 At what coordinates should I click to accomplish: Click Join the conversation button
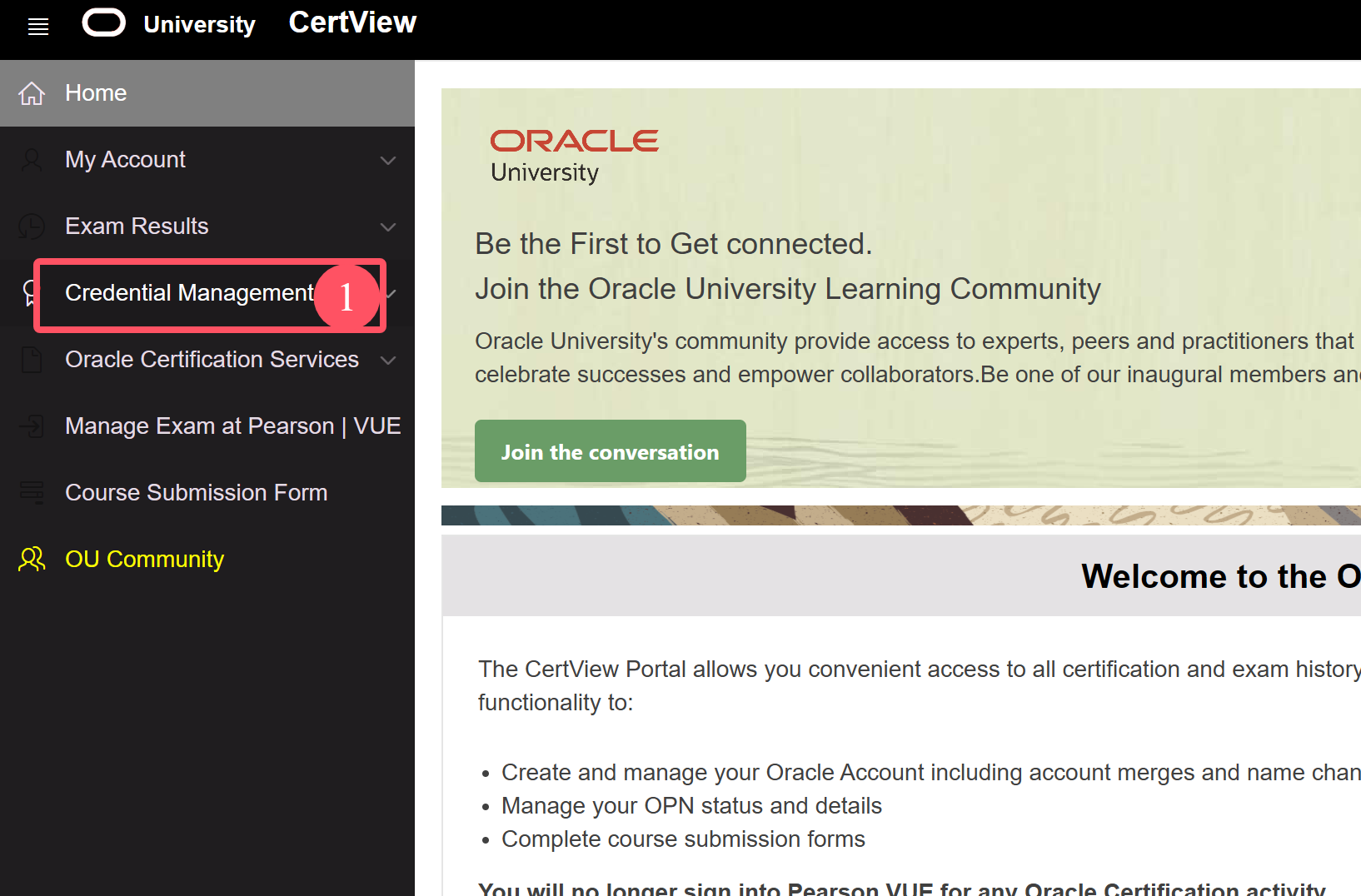[610, 451]
